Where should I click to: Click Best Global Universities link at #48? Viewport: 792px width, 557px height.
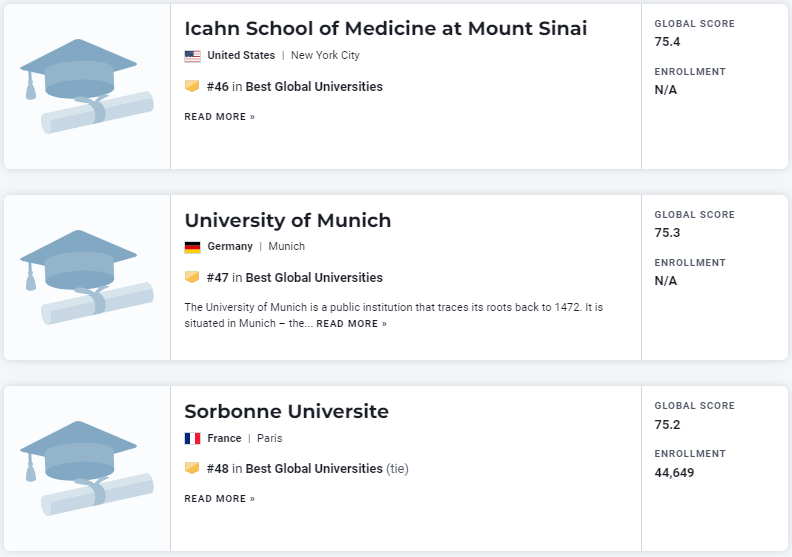[x=314, y=469]
